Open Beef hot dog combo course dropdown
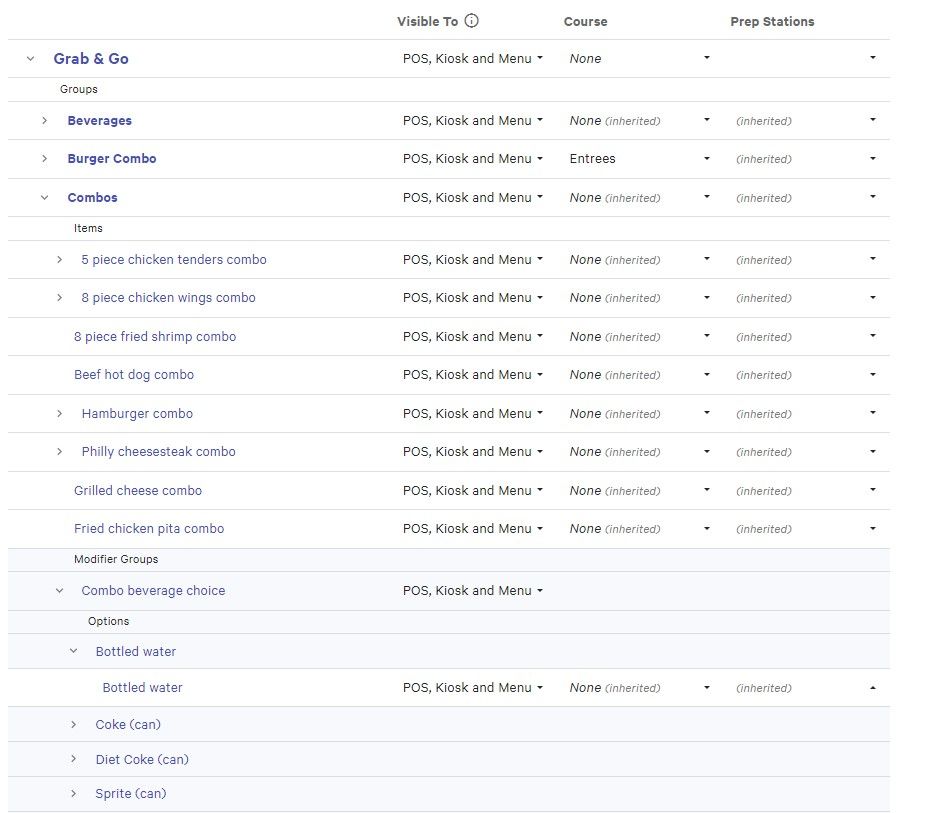Image resolution: width=927 pixels, height=813 pixels. [x=706, y=375]
